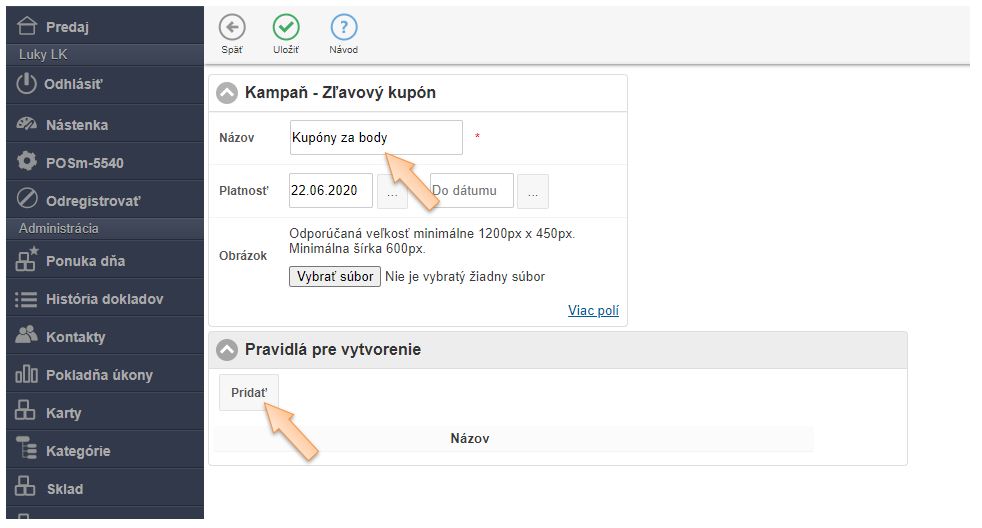Select POSm-5540 gear icon
This screenshot has width=982, height=528.
27,162
